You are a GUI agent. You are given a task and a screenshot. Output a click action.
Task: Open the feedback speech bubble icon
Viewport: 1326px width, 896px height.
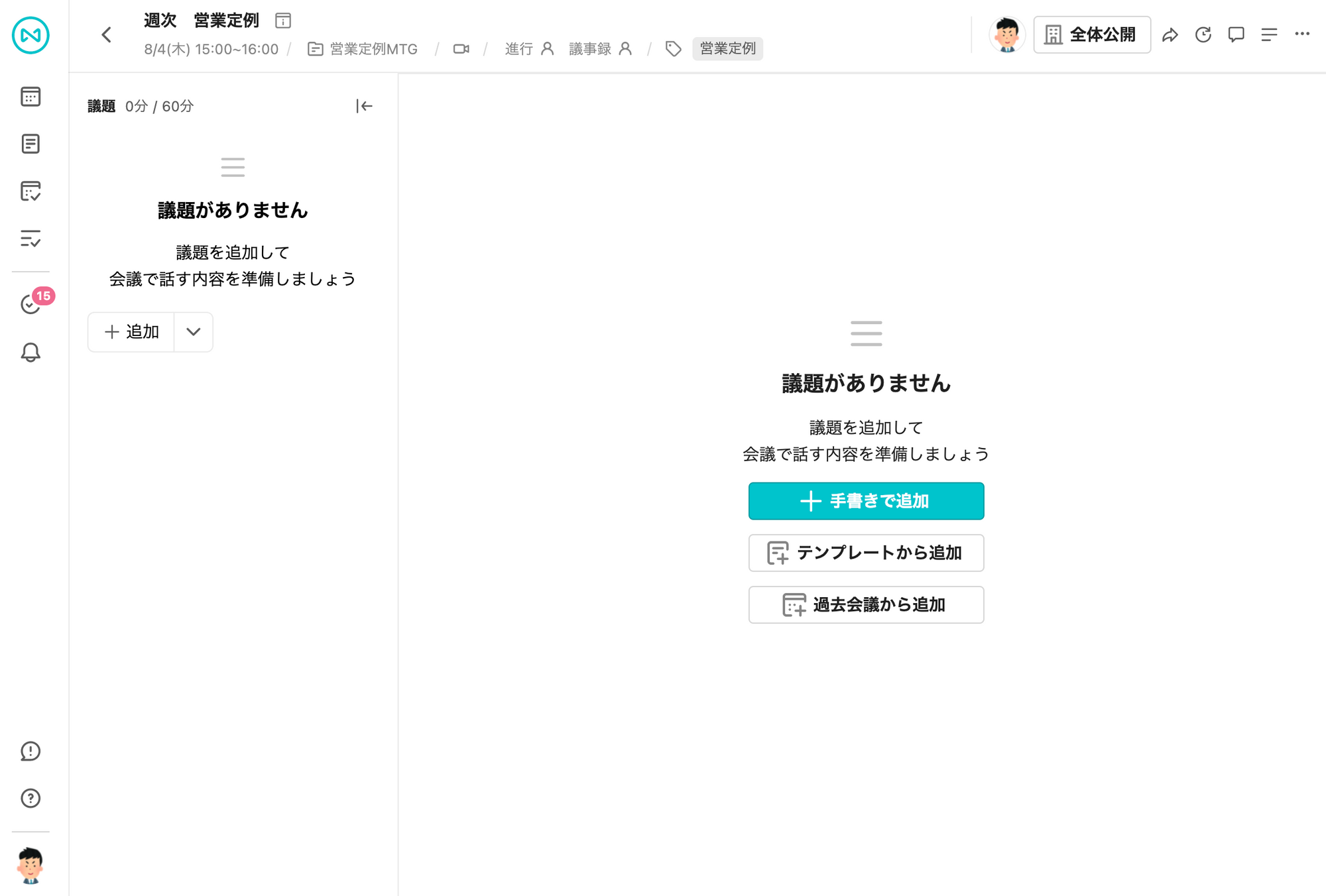pyautogui.click(x=30, y=751)
